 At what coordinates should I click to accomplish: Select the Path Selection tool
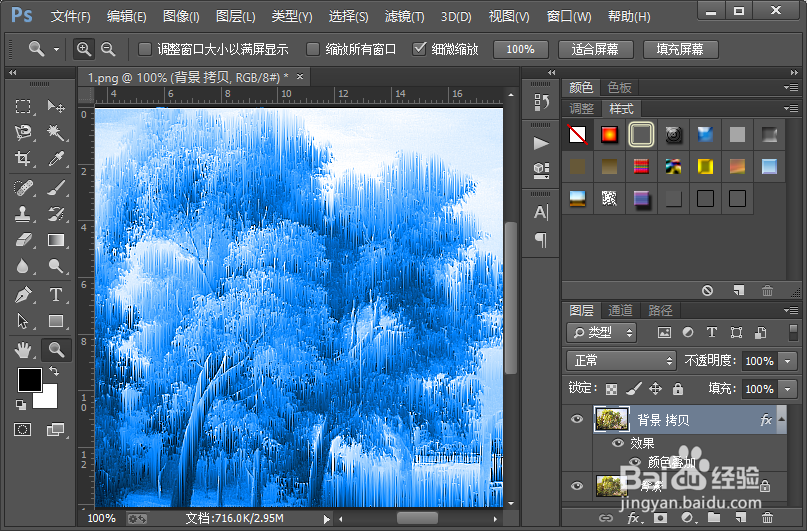(23, 321)
